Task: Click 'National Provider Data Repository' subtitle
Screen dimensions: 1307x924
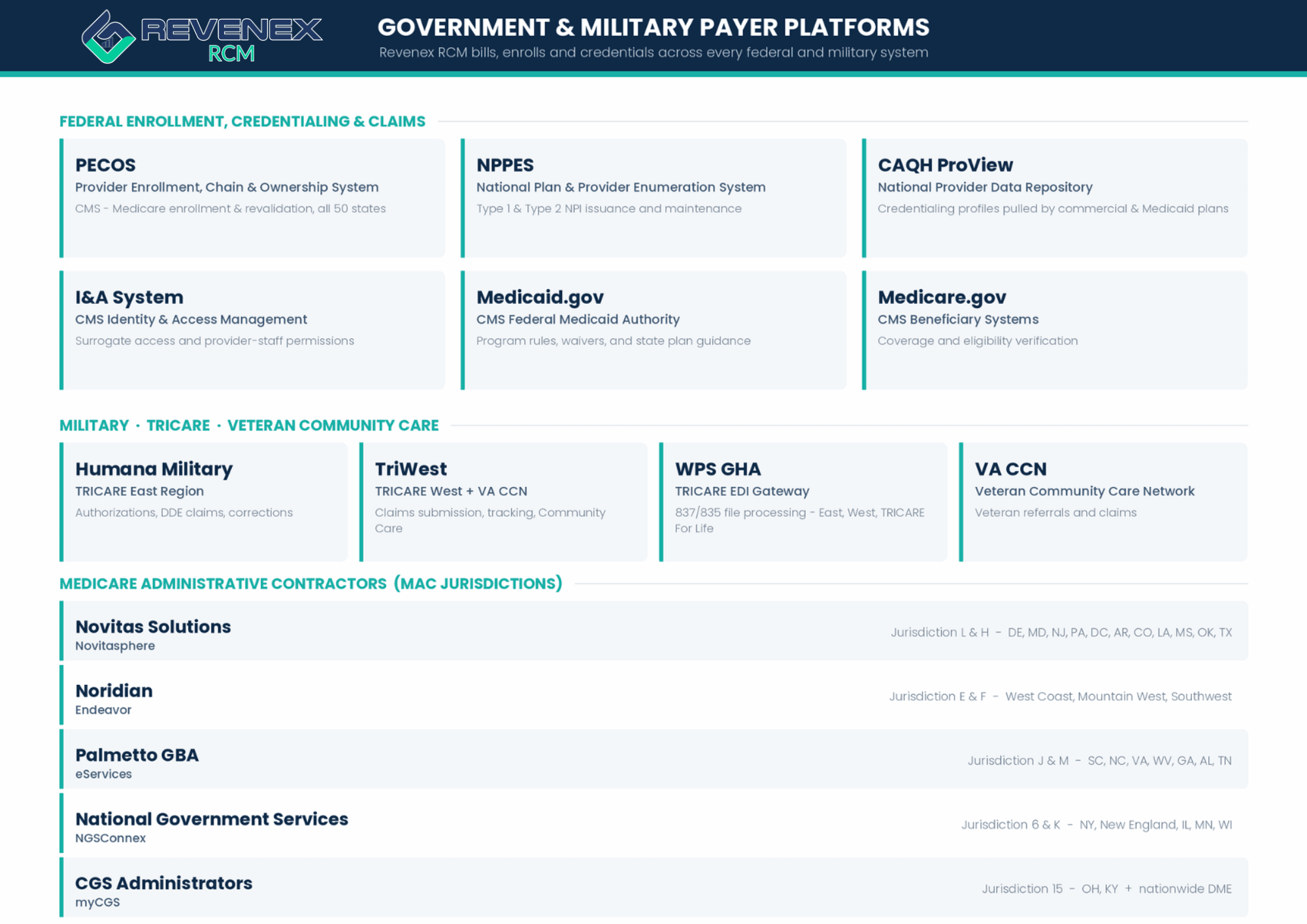Action: 985,187
